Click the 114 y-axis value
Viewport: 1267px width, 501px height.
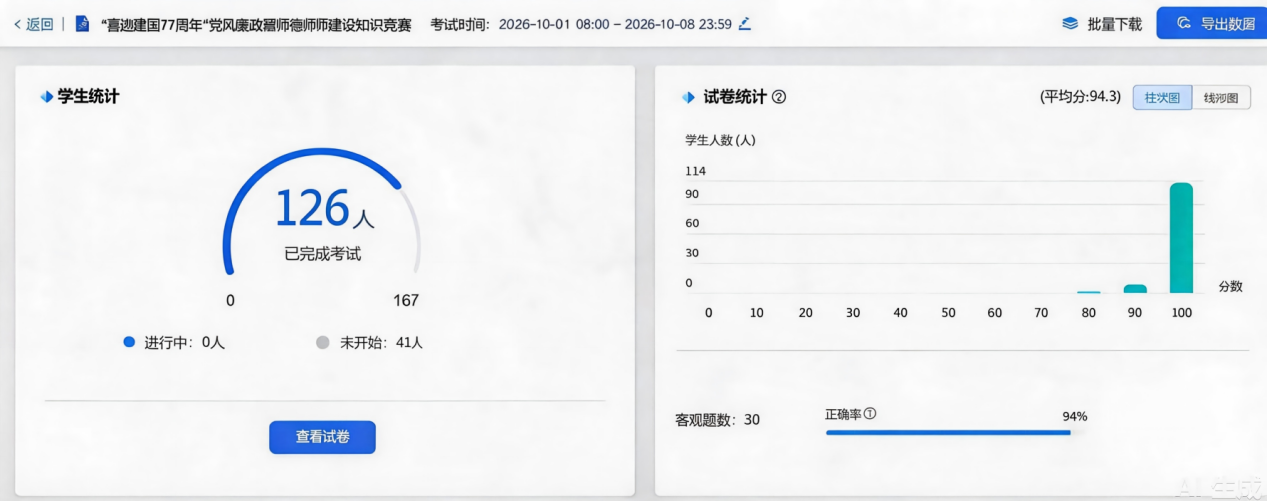point(695,171)
